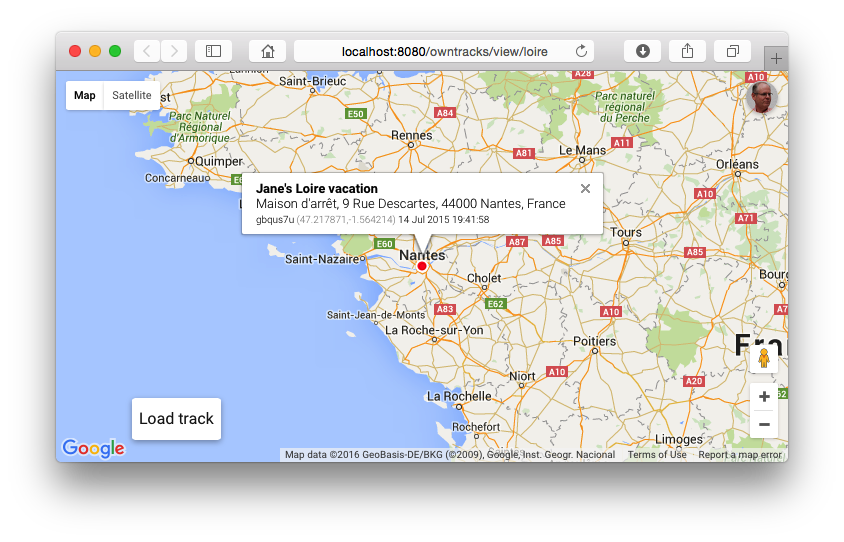Click the Load track button
844x542 pixels.
[x=177, y=419]
